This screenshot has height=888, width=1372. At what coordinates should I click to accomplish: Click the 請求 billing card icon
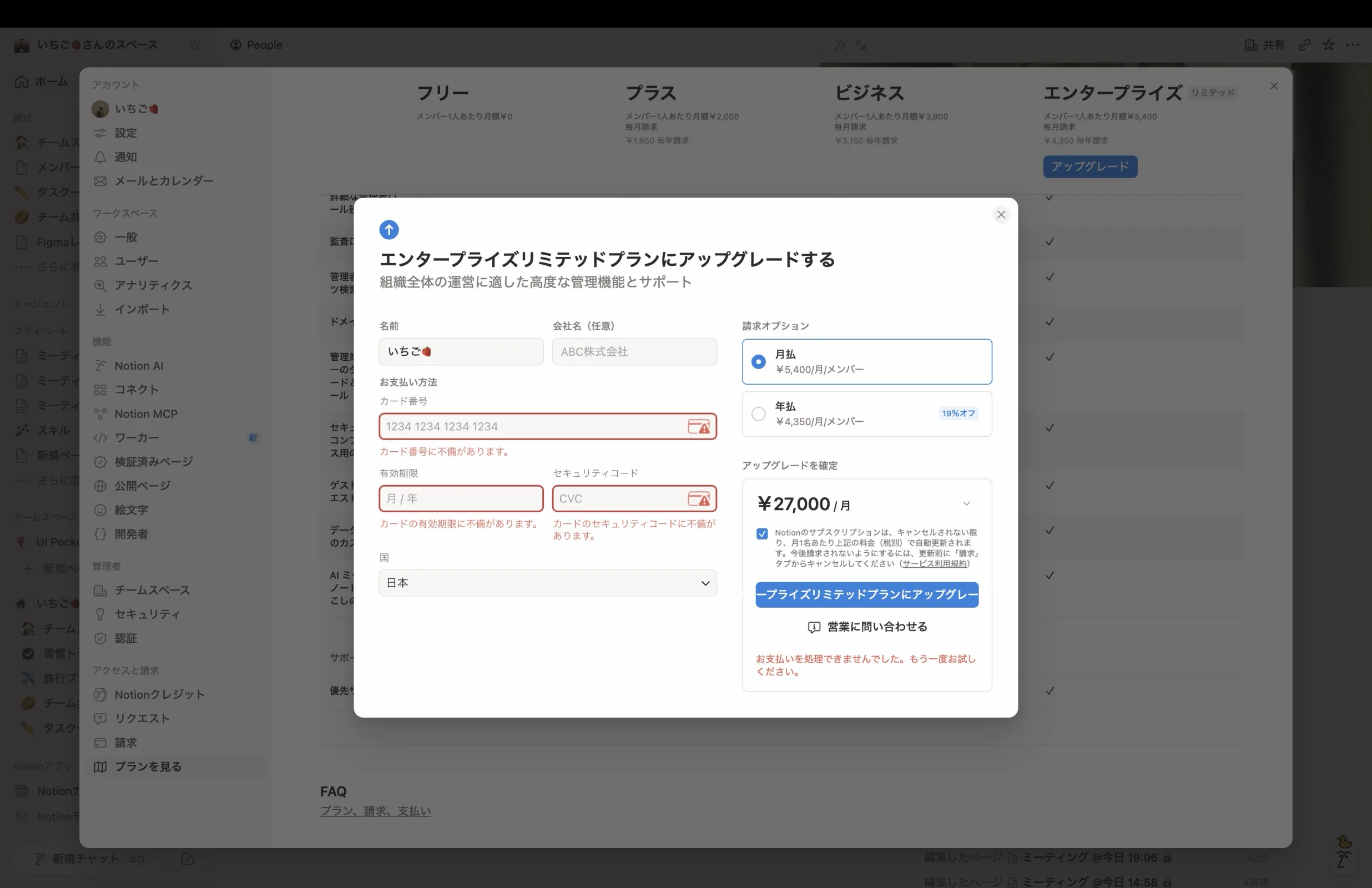(100, 743)
